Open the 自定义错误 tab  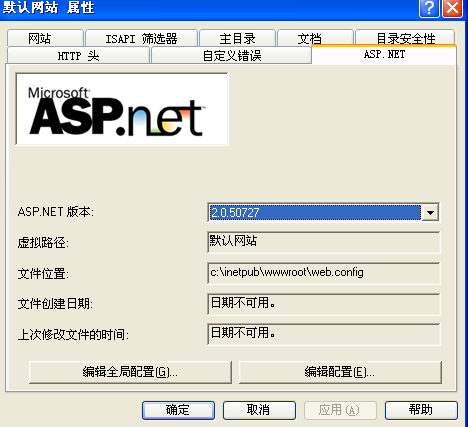231,55
